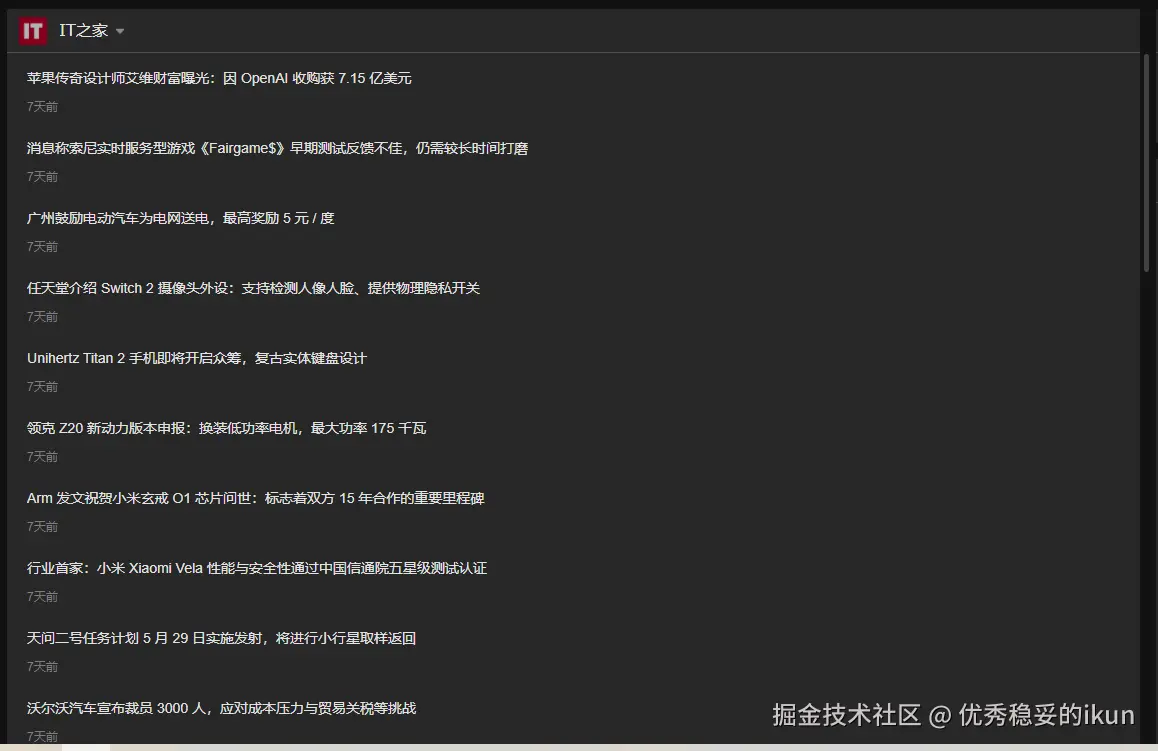
Task: Click the timestamp under the 天问二号 article
Action: click(x=41, y=666)
